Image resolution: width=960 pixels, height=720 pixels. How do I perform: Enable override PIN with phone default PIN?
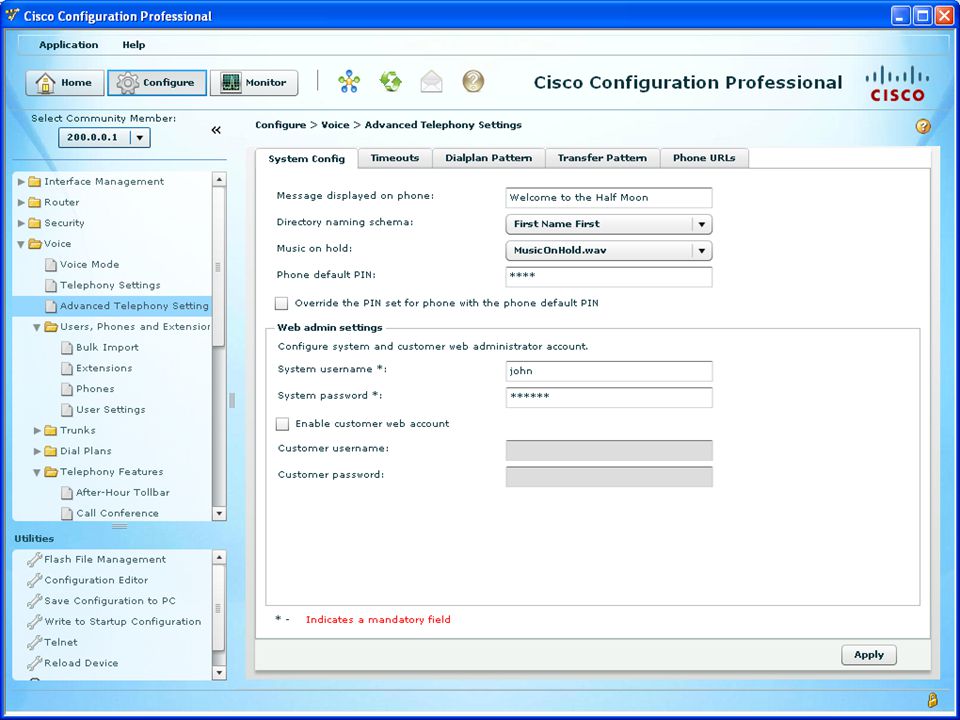point(282,303)
